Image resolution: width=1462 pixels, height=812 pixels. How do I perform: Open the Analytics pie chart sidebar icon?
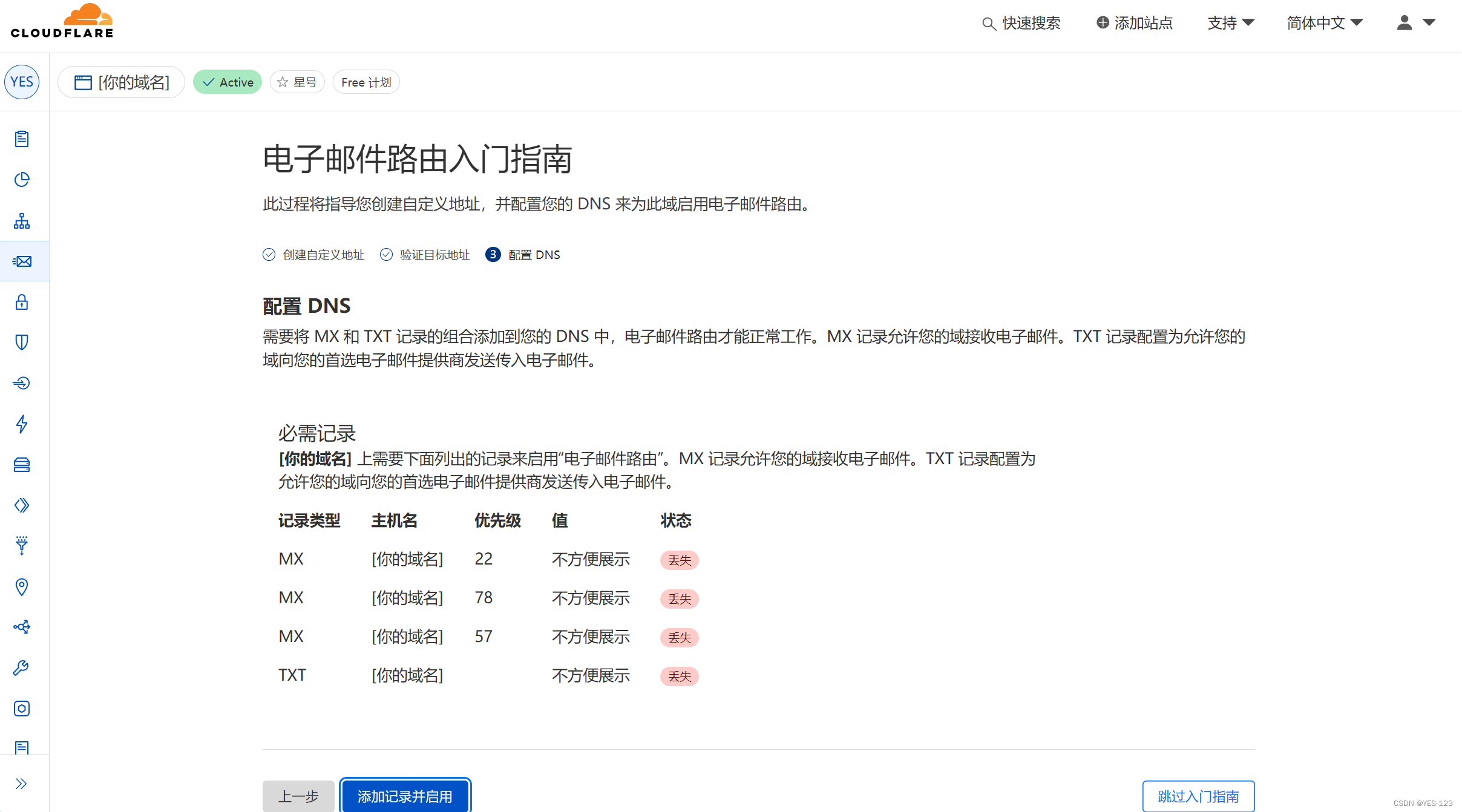point(22,180)
